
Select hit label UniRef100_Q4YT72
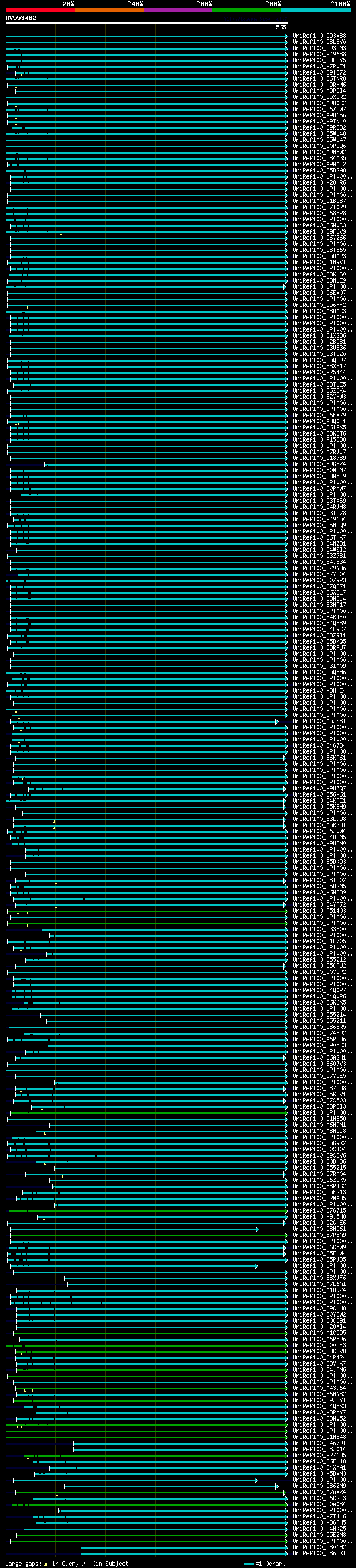click(319, 904)
